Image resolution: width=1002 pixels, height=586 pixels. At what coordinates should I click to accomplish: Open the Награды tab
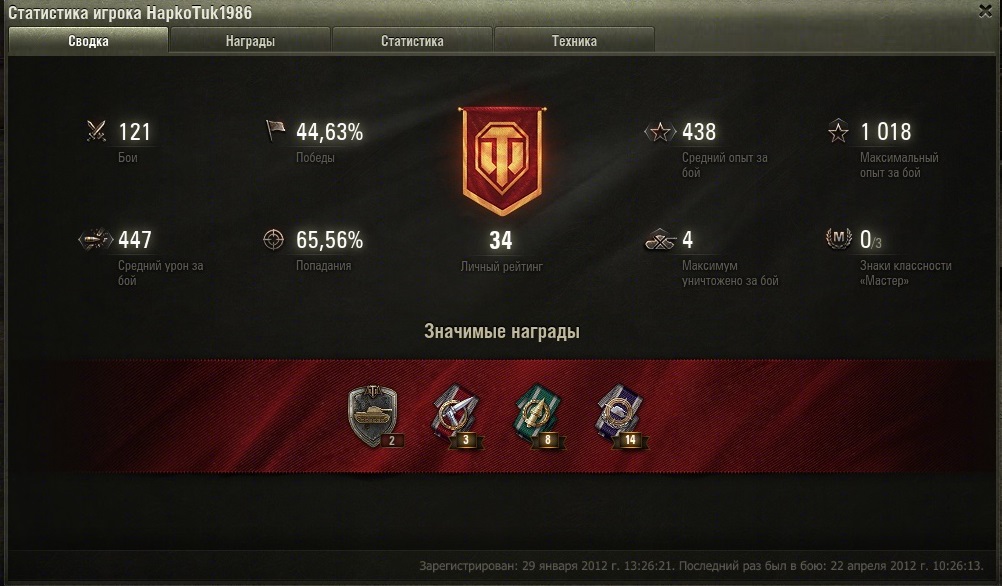(x=250, y=40)
